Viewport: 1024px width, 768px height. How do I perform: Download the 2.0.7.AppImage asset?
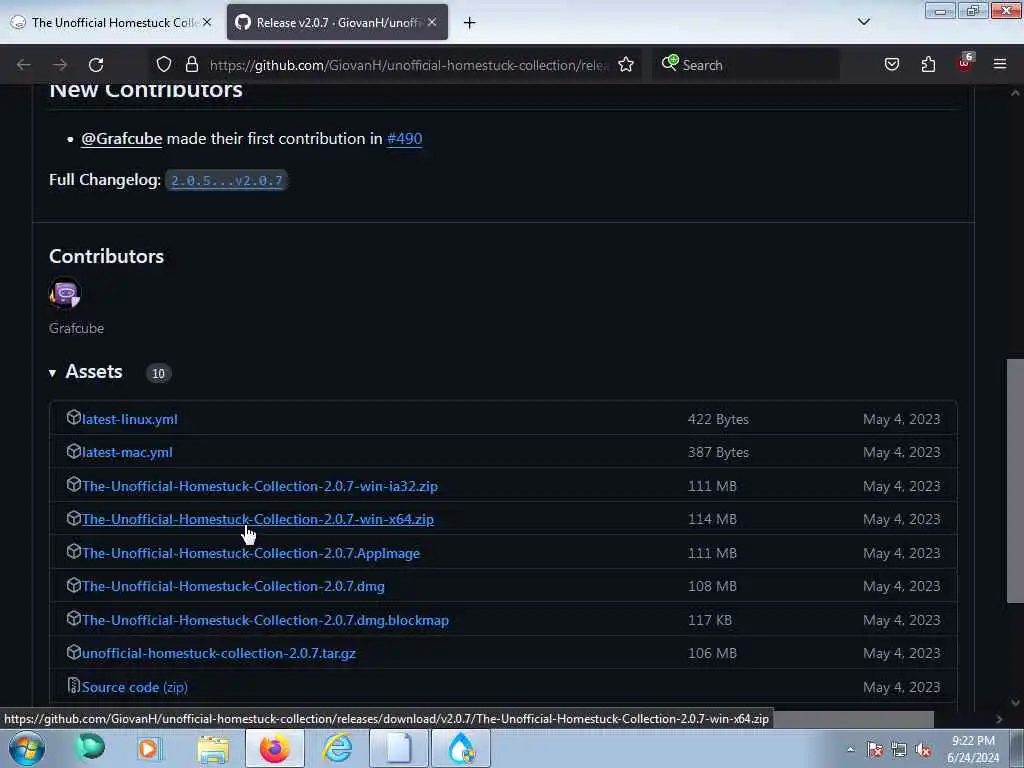[251, 553]
